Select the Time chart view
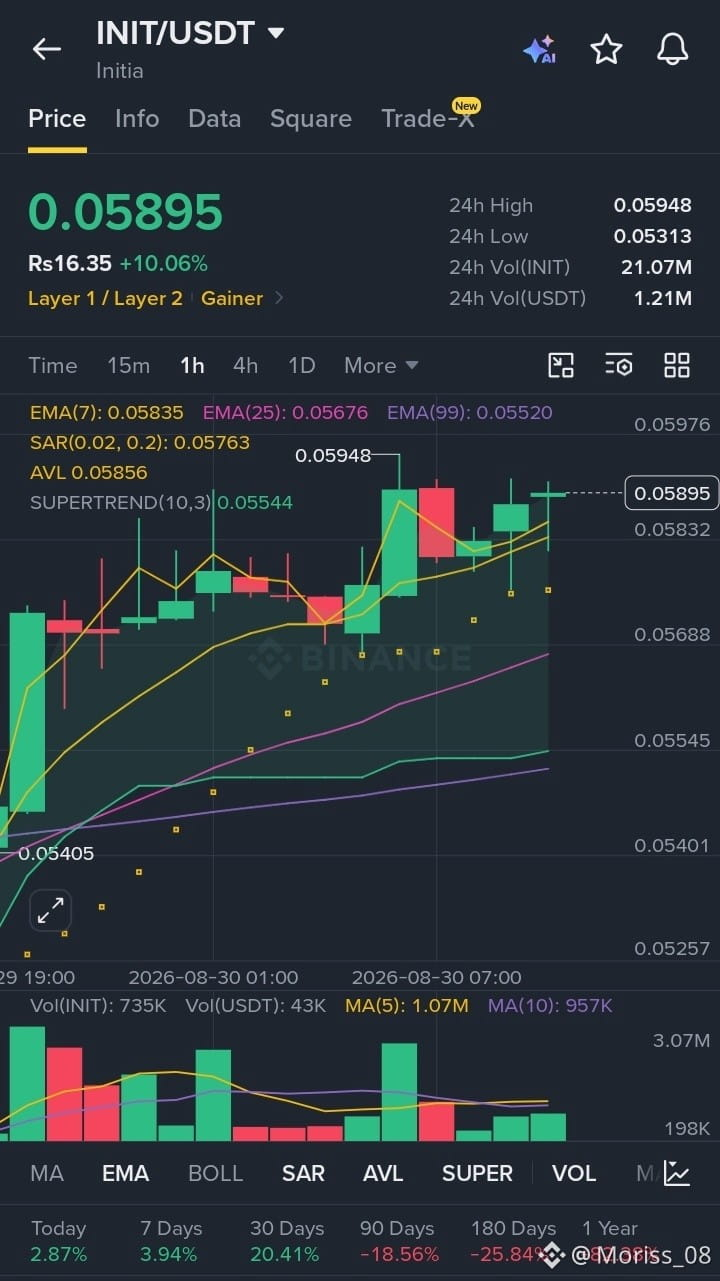The height and width of the screenshot is (1281, 720). point(53,366)
